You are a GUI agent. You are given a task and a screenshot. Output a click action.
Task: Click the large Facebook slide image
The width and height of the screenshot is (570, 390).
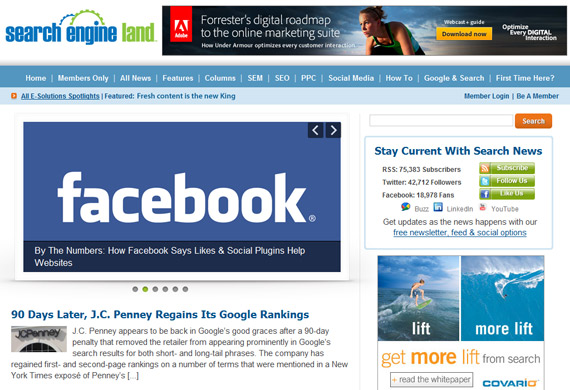(182, 181)
